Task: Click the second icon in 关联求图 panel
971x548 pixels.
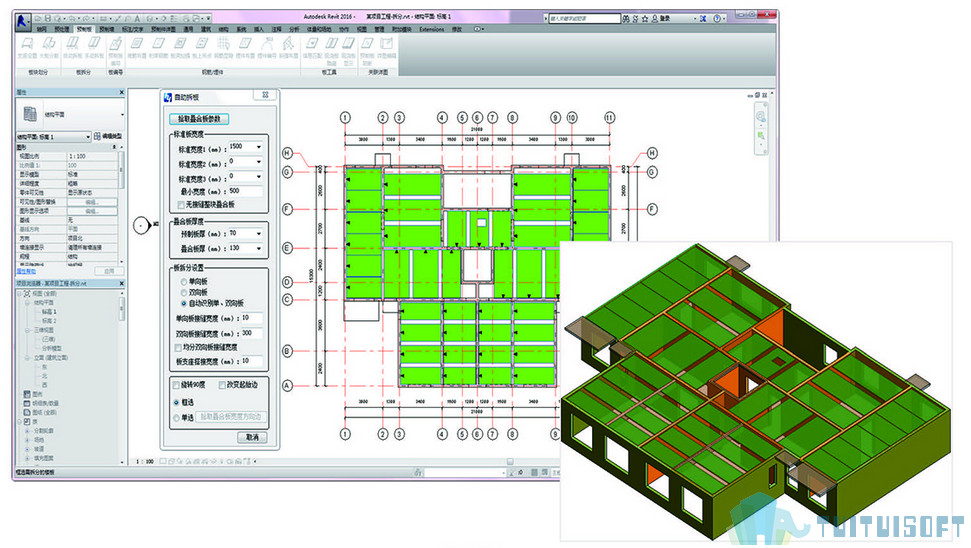Action: pos(386,44)
